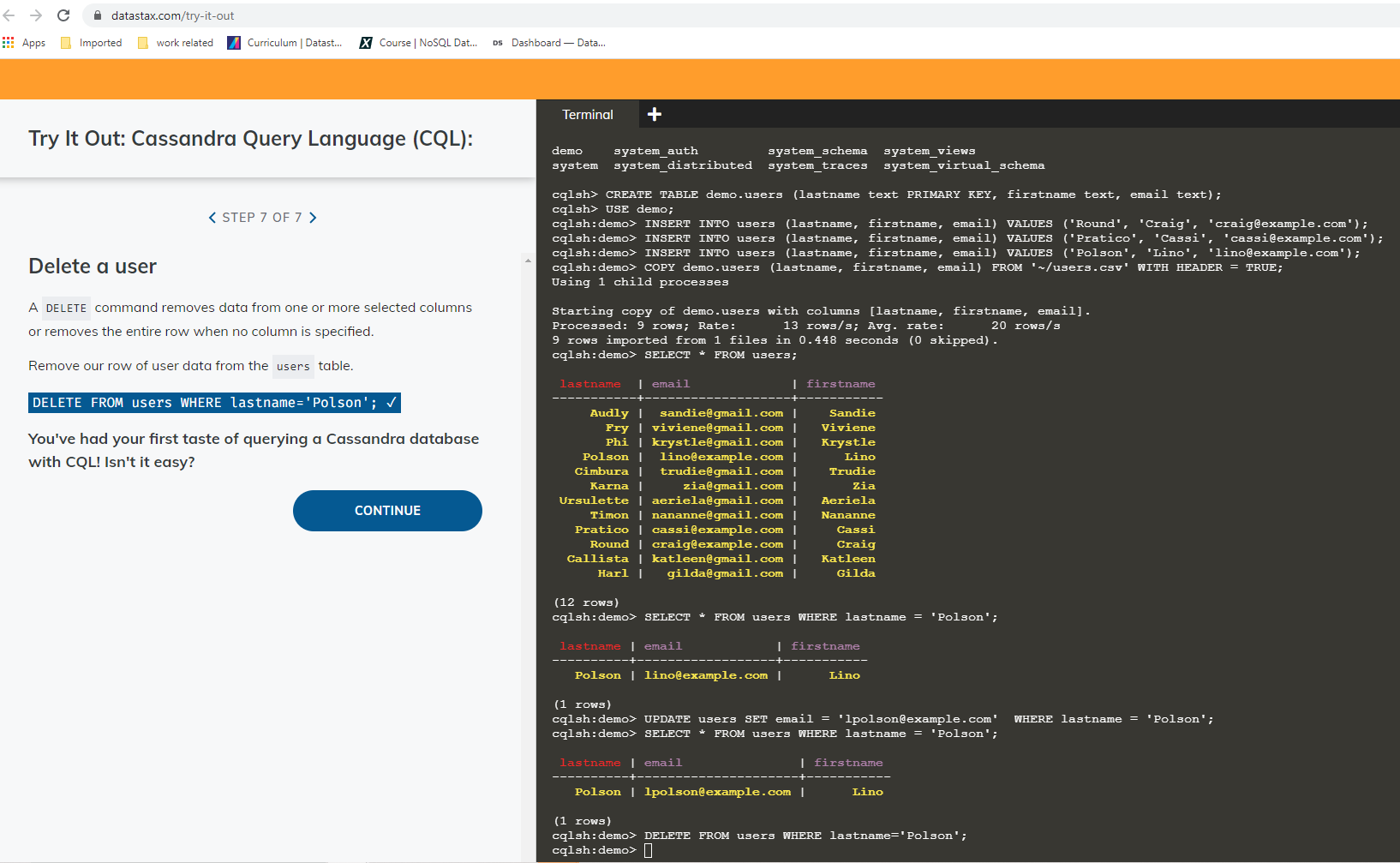The image size is (1400, 863).
Task: Click the checkmark beside the DELETE command
Action: [x=392, y=402]
